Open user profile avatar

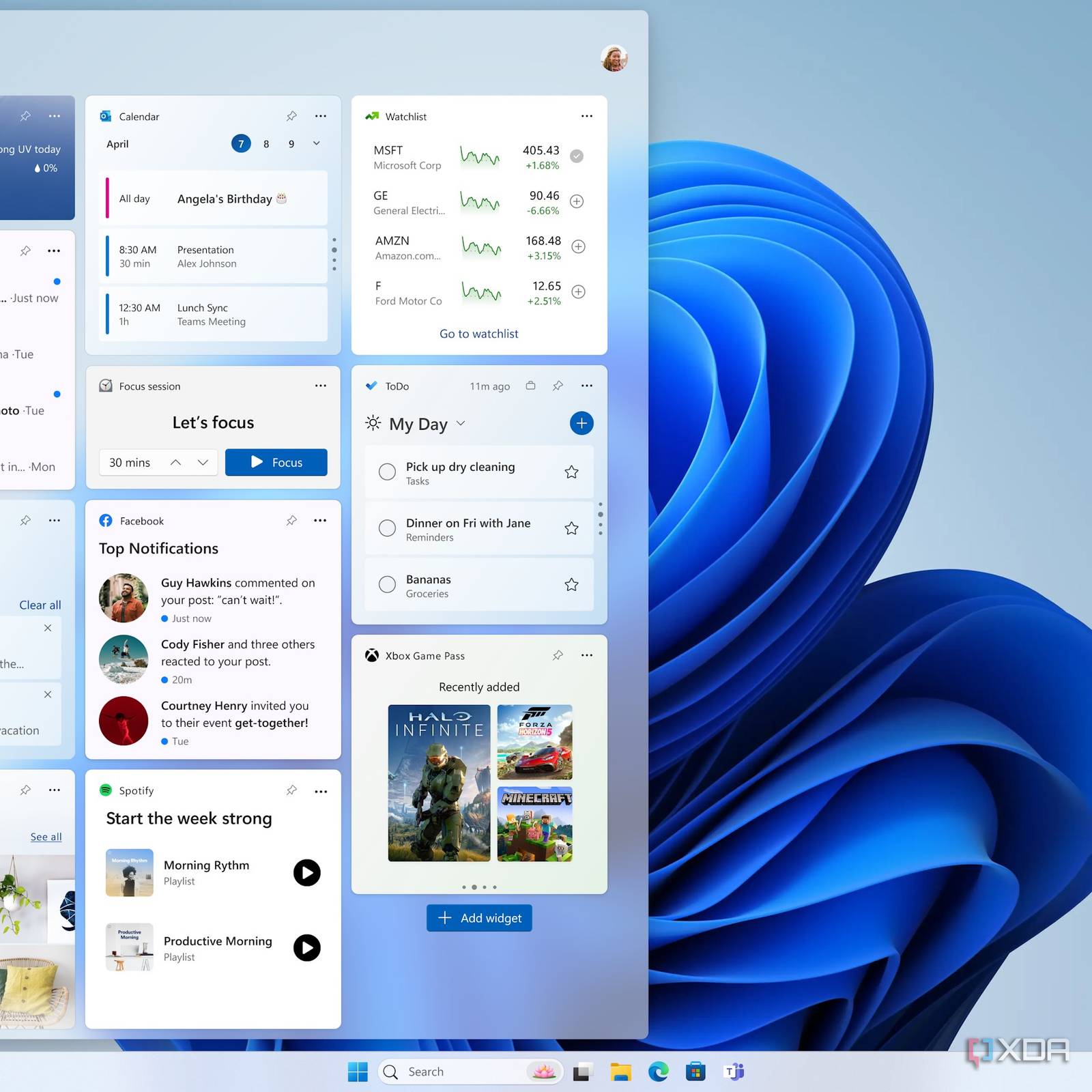click(x=614, y=59)
